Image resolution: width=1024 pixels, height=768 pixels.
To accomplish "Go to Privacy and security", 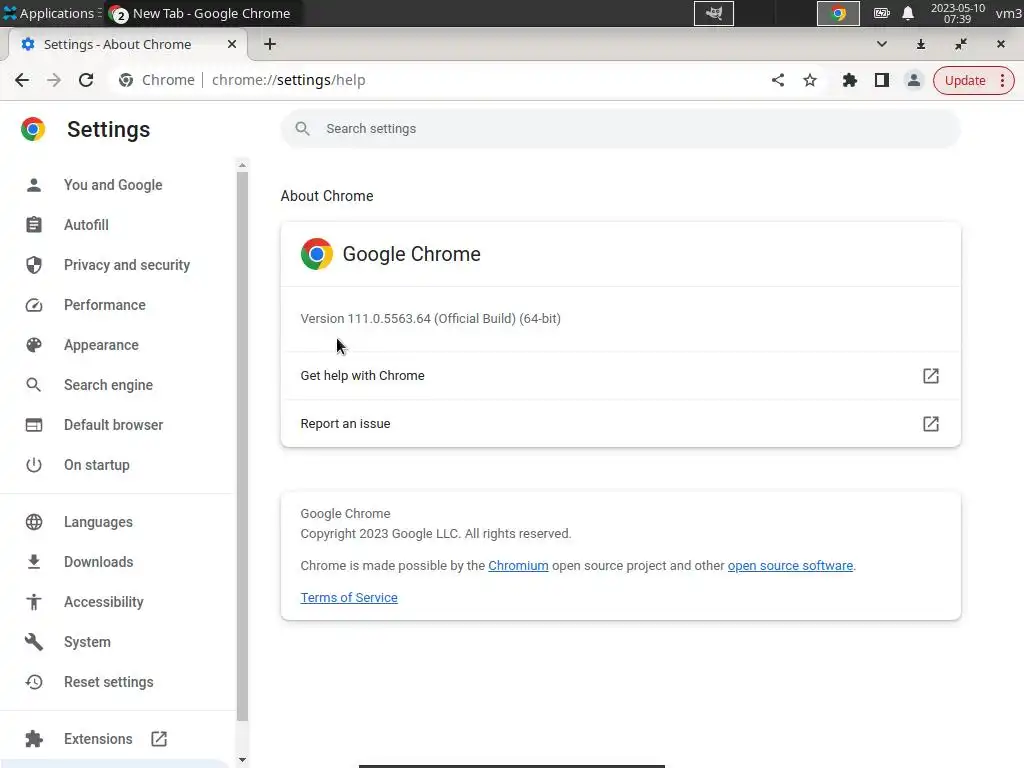I will 127,264.
